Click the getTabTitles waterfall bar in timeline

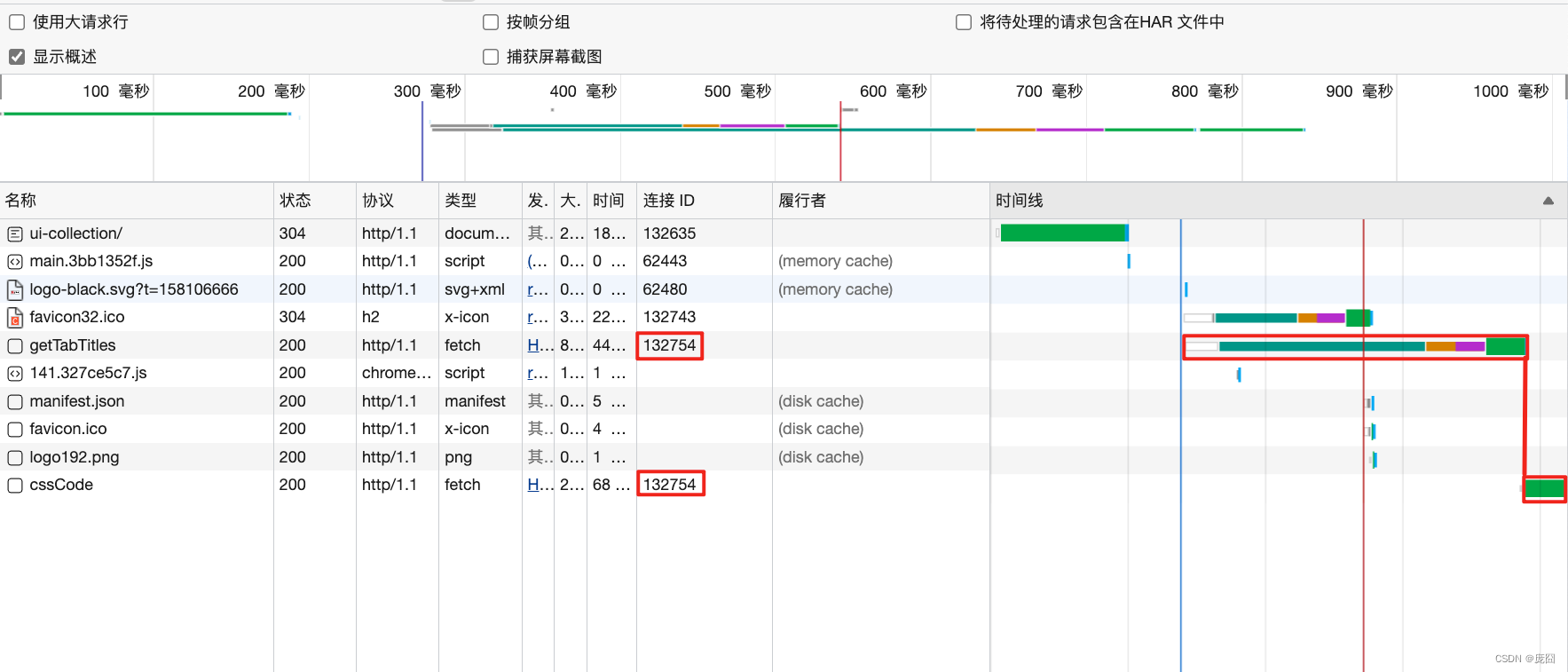1354,346
